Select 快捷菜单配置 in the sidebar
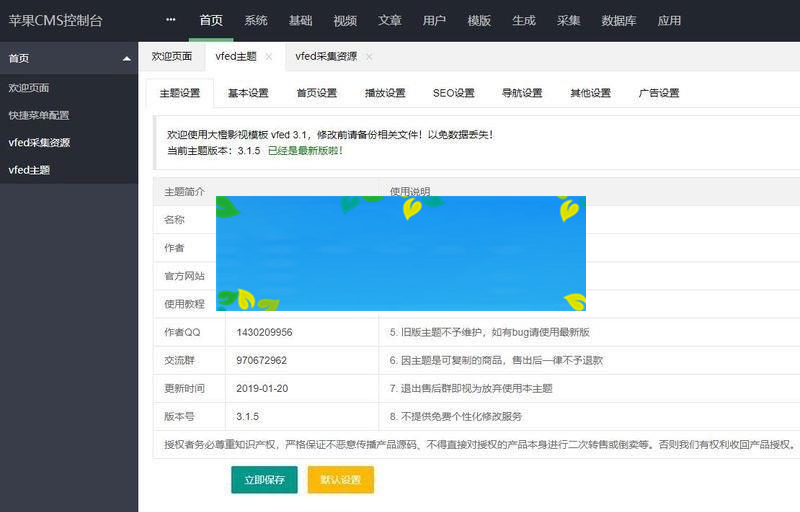Screen dimensions: 800x512 39,115
